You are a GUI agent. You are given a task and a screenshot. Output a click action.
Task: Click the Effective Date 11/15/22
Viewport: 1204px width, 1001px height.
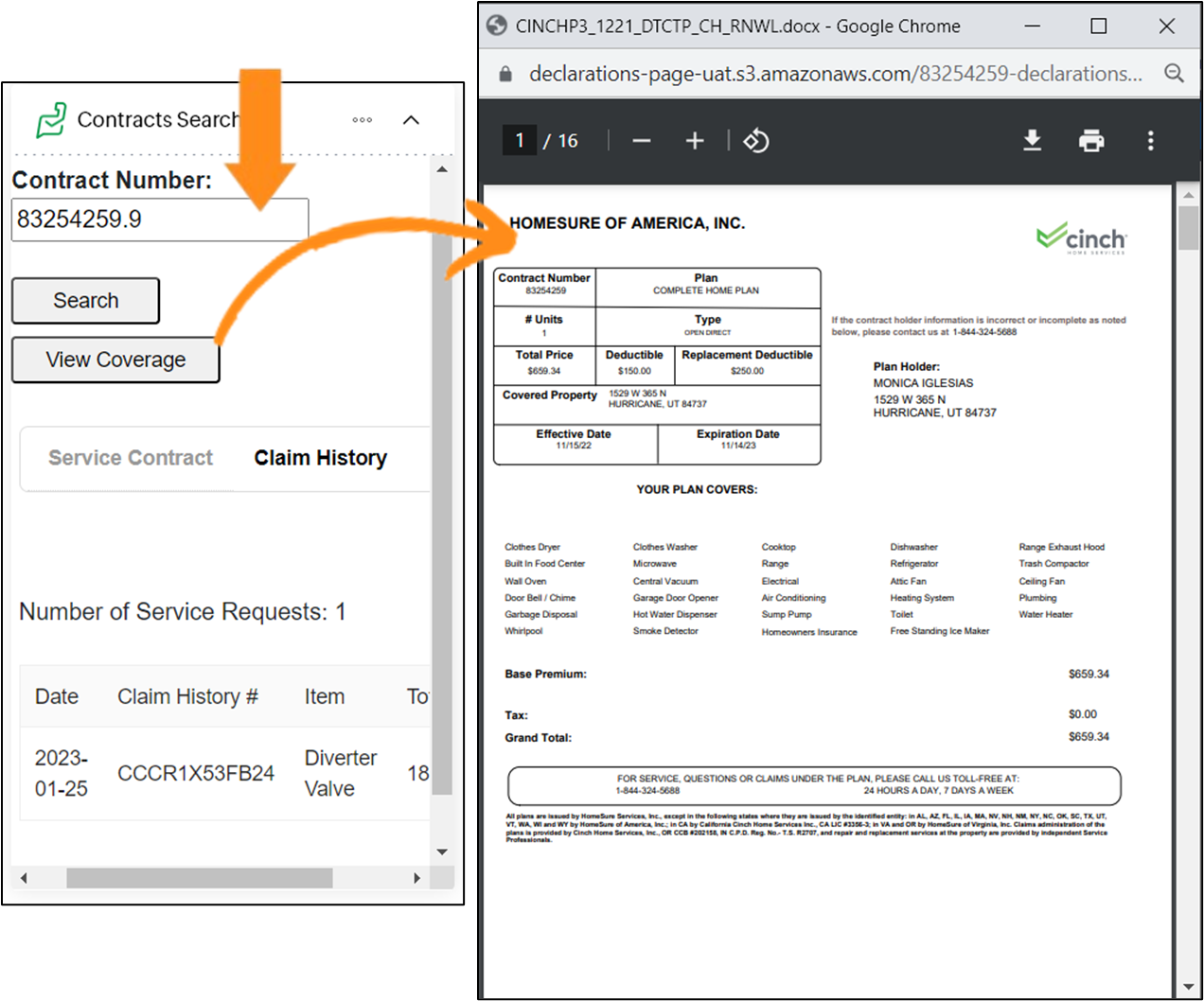tap(574, 446)
